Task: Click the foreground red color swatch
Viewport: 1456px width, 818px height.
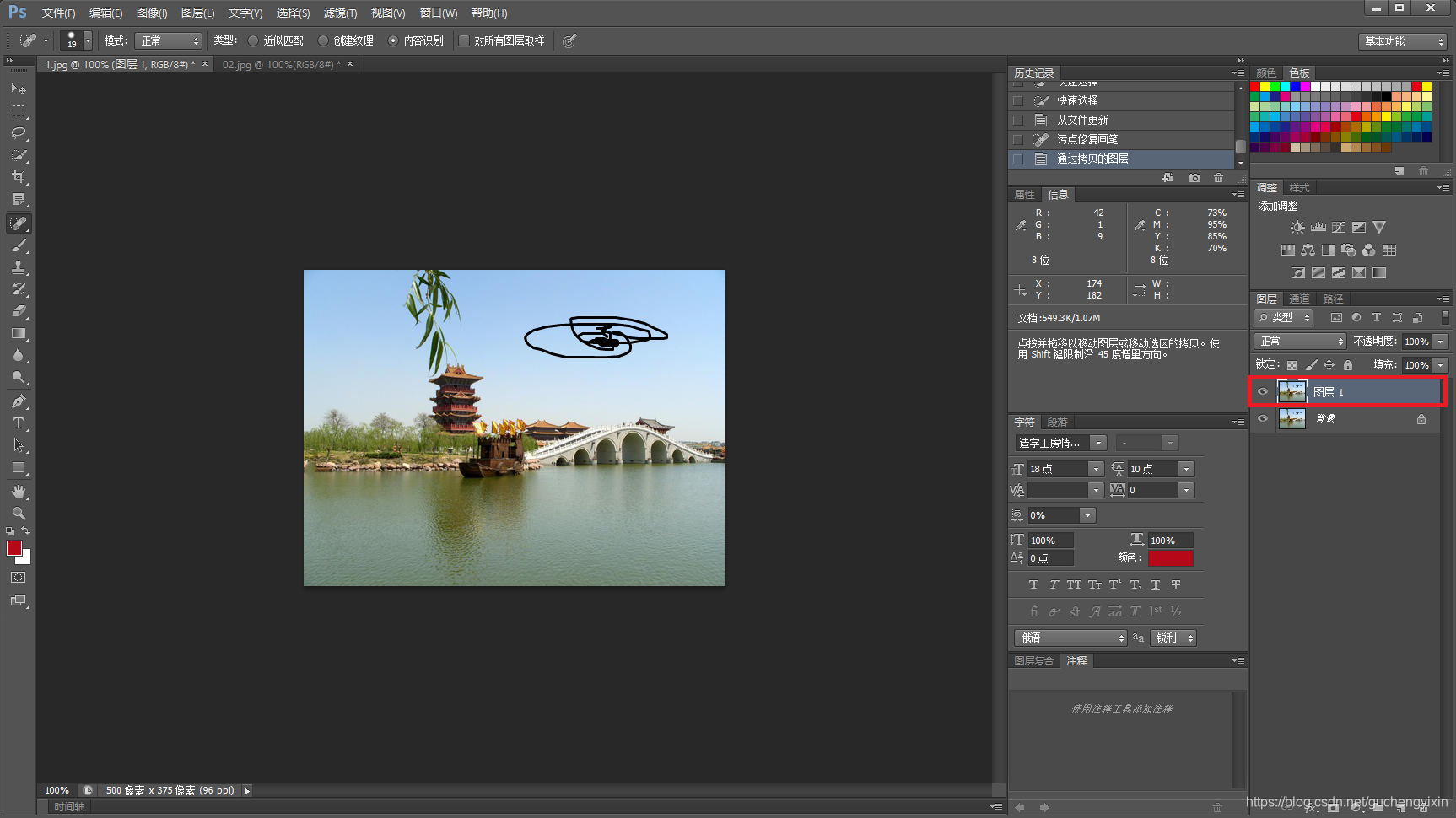Action: [x=14, y=548]
